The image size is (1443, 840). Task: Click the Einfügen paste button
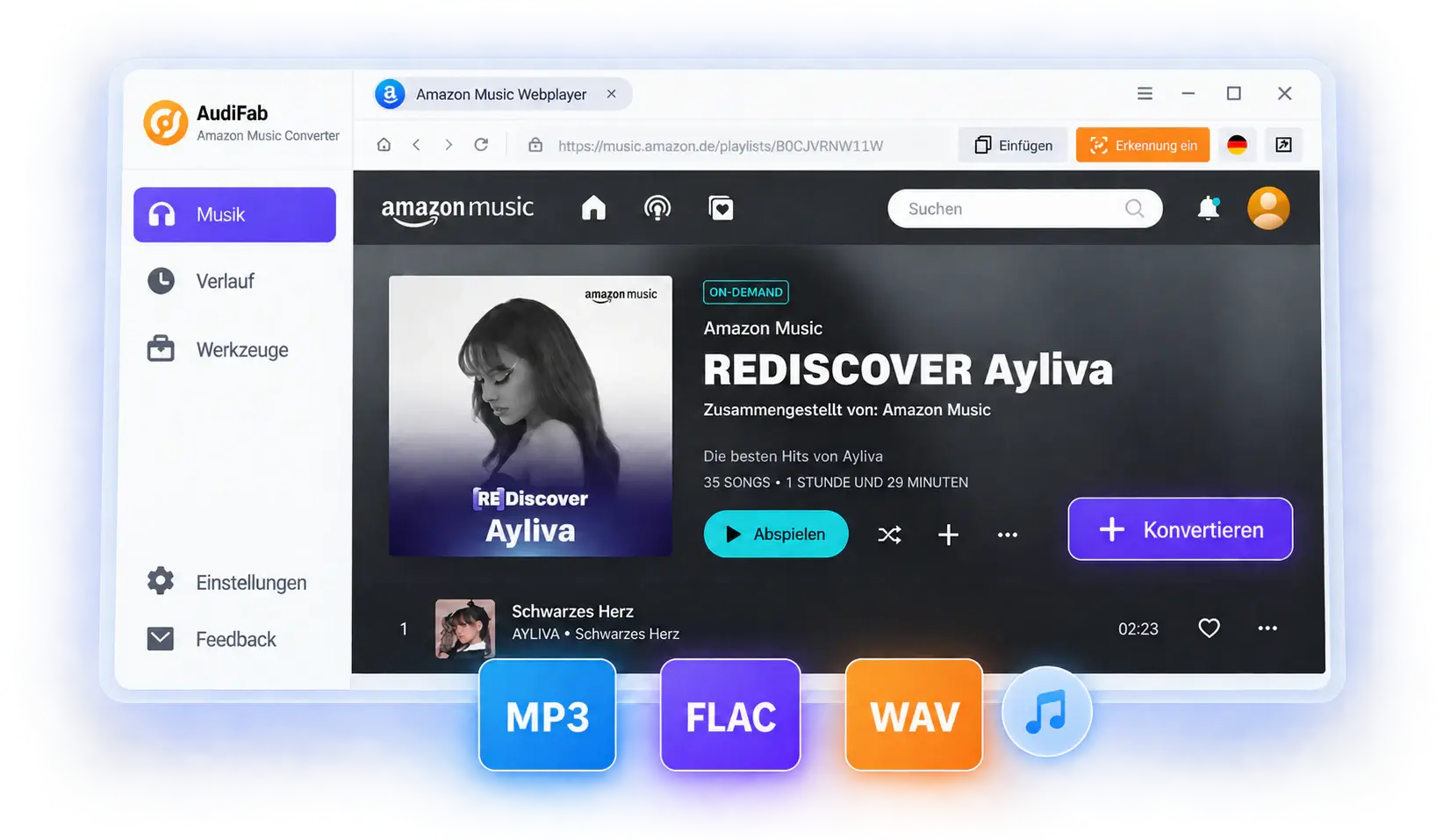(1013, 145)
